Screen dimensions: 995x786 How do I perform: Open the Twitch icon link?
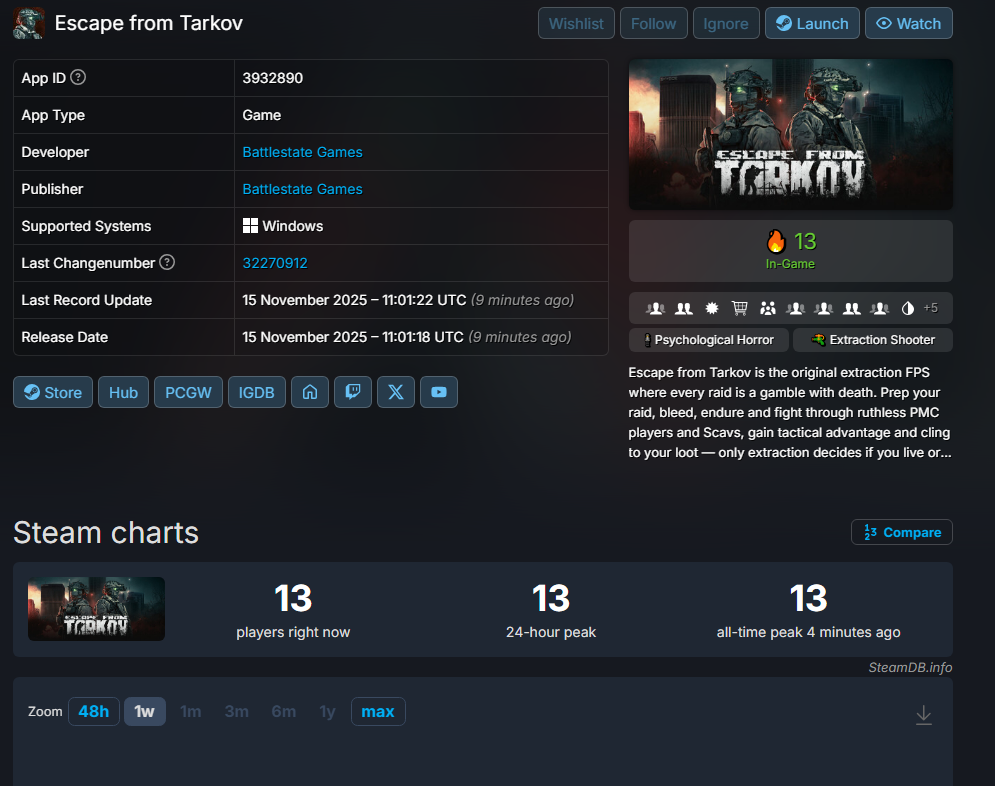[353, 392]
